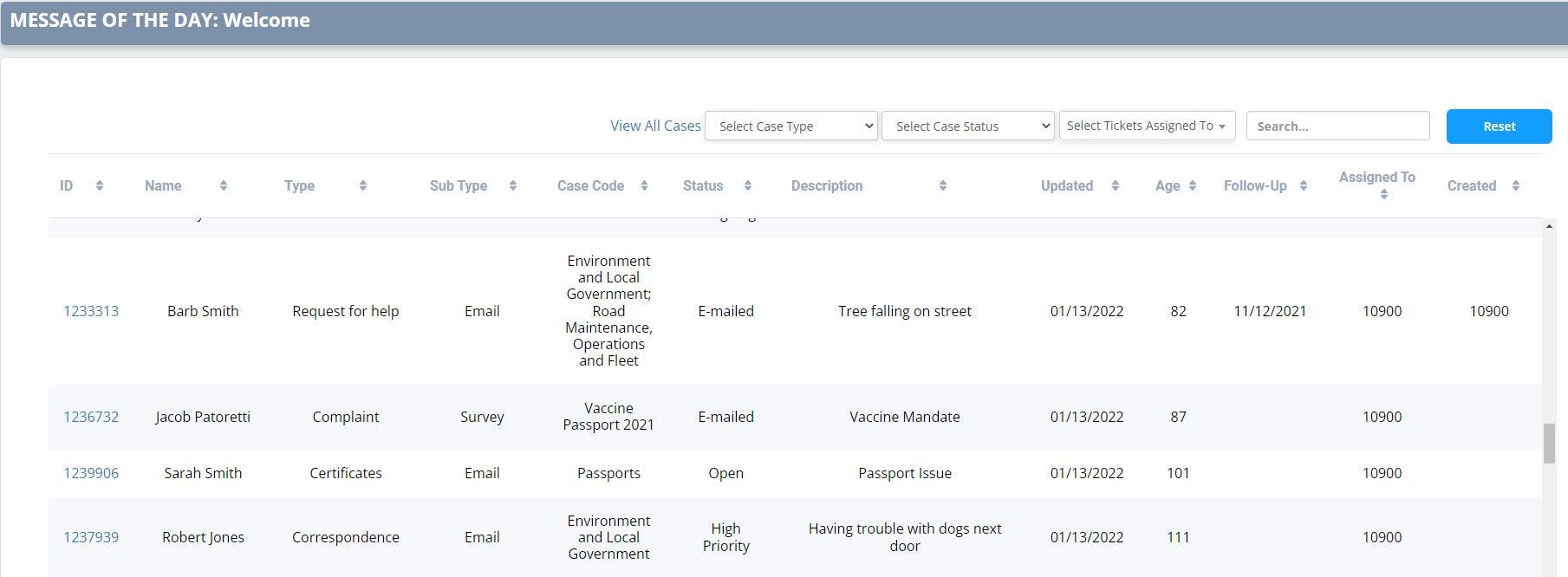Sort by Case Code arrow icon
The width and height of the screenshot is (1568, 577).
pyautogui.click(x=644, y=185)
